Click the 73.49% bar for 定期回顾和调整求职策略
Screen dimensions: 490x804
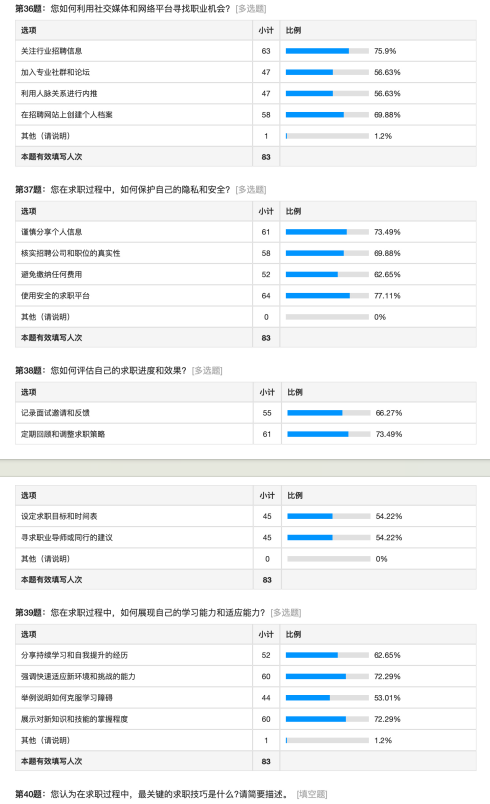pos(329,434)
